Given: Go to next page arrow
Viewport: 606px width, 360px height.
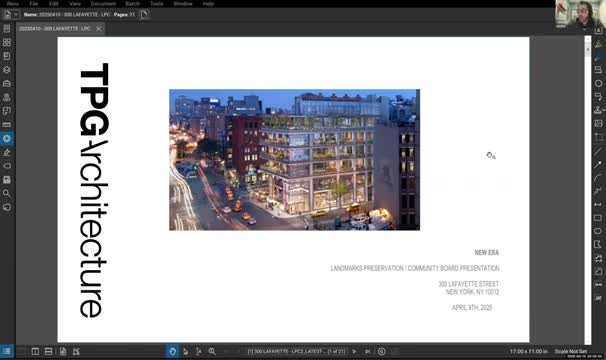Looking at the screenshot, I should tap(354, 351).
